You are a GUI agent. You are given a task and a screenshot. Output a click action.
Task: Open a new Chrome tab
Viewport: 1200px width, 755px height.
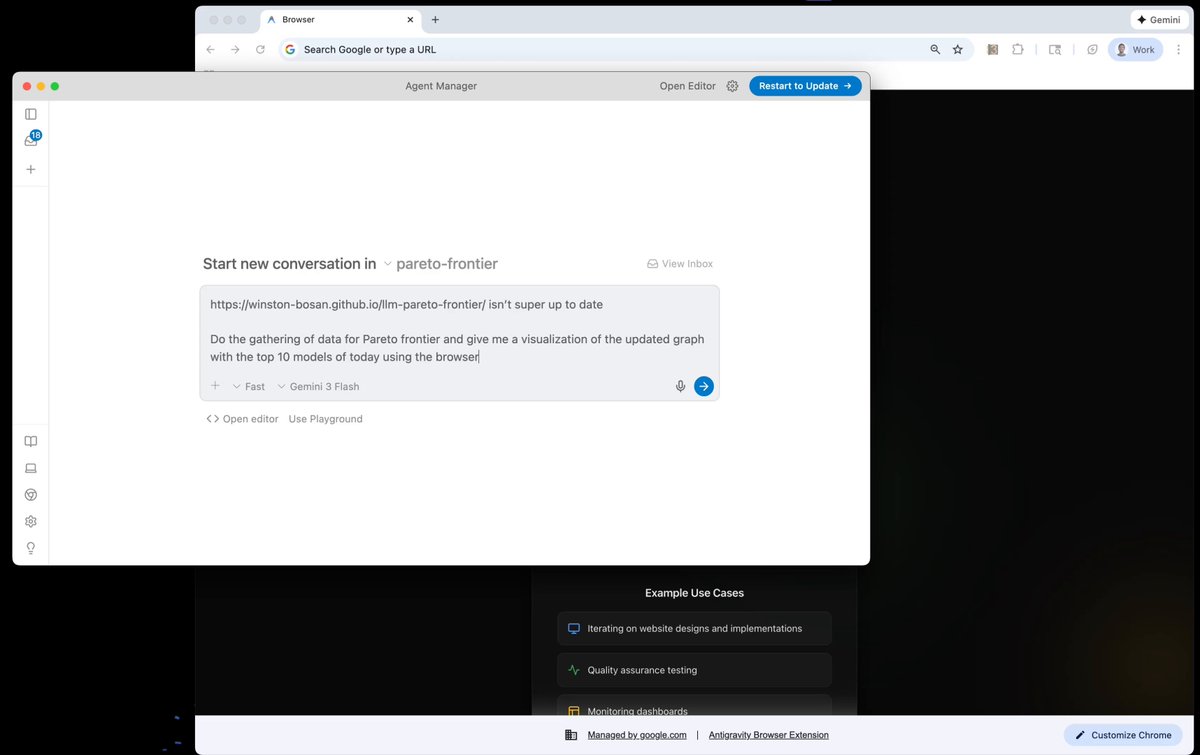[435, 20]
